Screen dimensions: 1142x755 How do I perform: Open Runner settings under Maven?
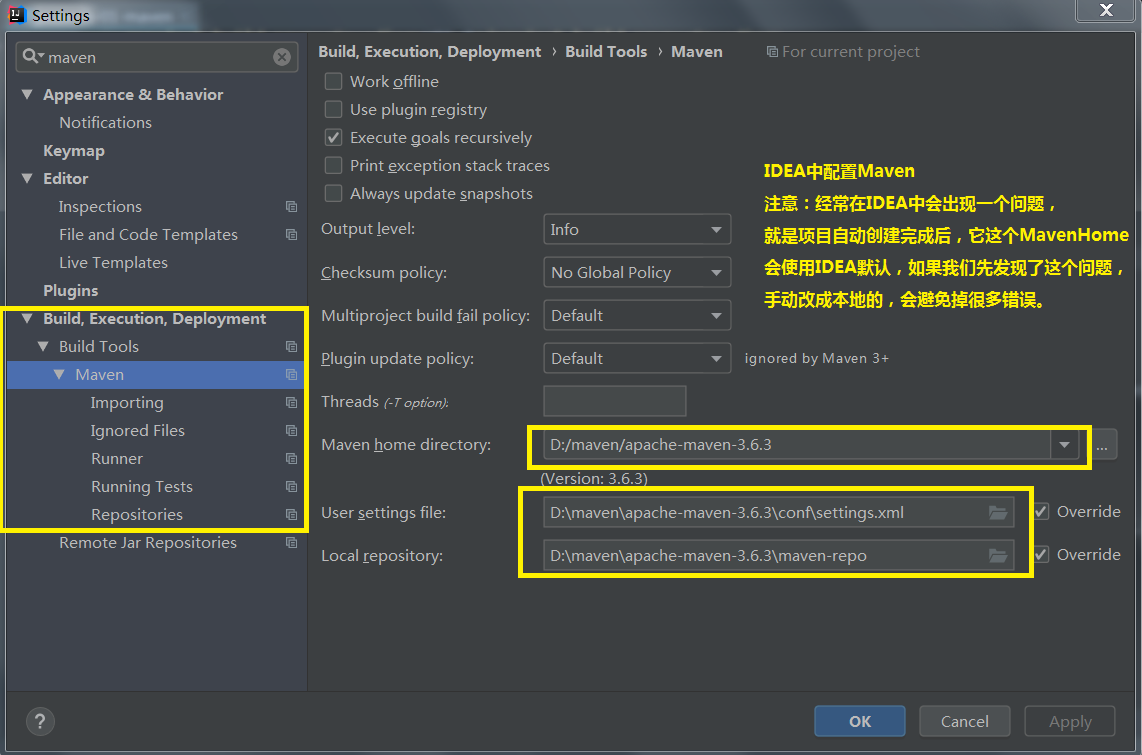pyautogui.click(x=117, y=459)
